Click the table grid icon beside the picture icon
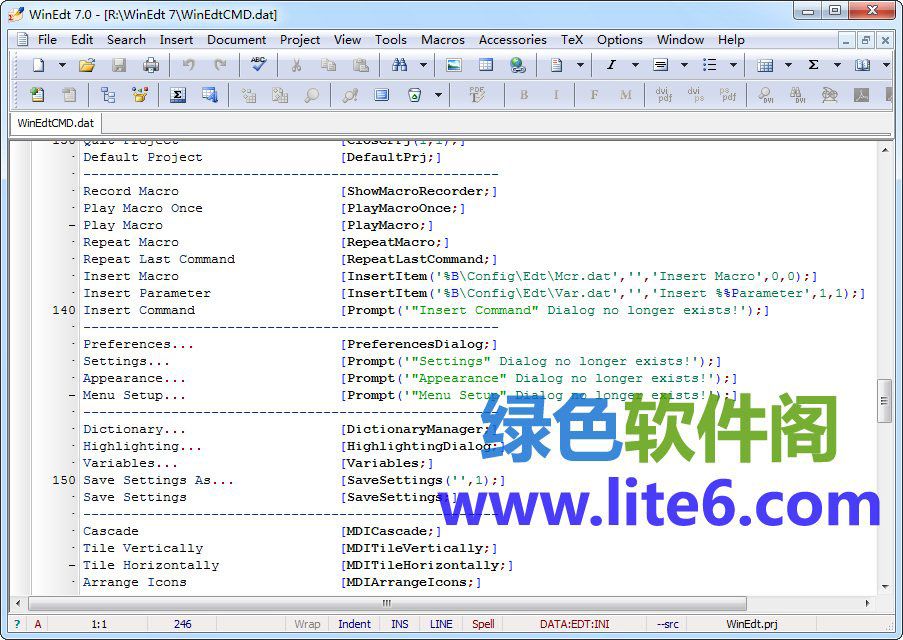The image size is (903, 640). [x=486, y=65]
